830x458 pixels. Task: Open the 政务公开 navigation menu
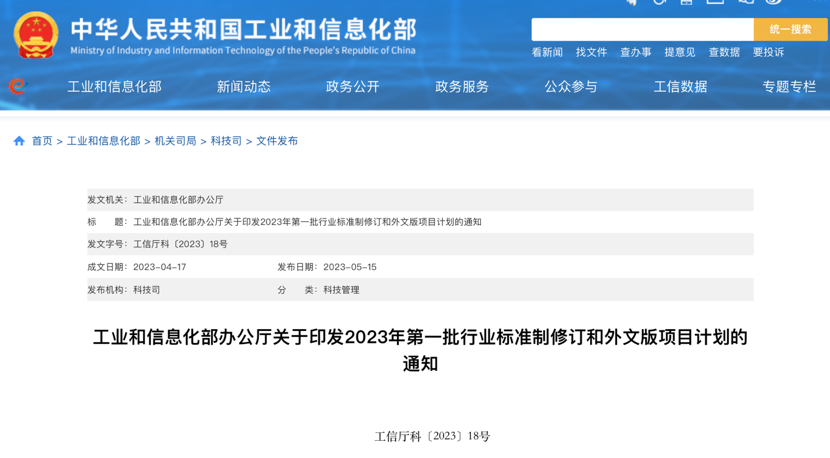click(x=353, y=87)
